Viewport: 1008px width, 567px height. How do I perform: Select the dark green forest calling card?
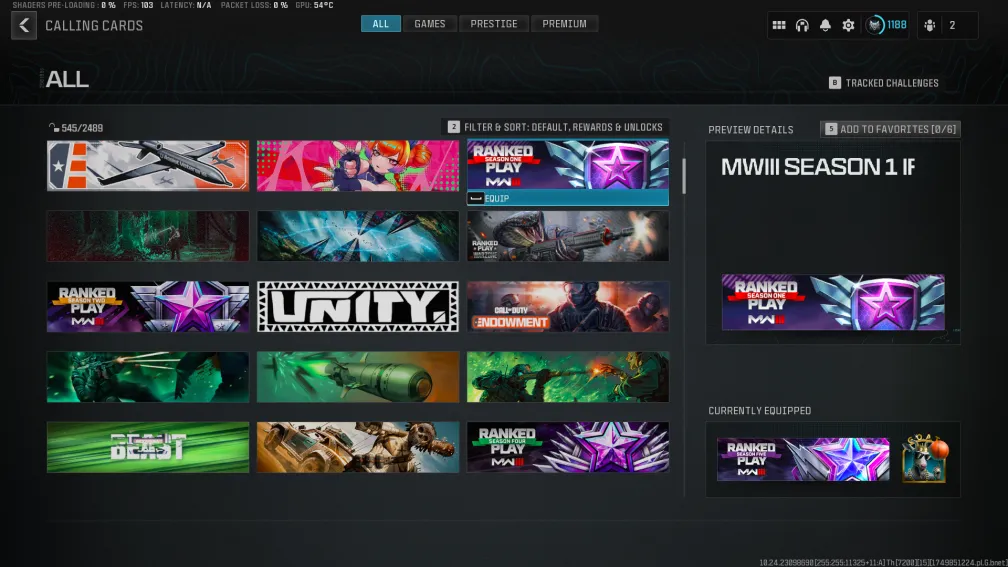pos(148,236)
